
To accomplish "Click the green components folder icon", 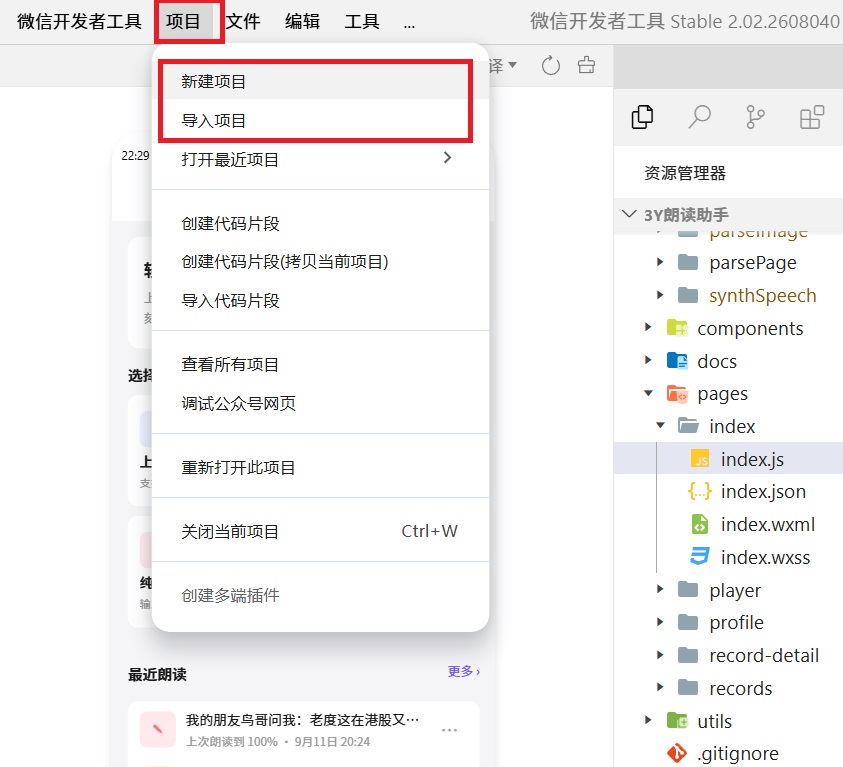I will click(x=677, y=328).
